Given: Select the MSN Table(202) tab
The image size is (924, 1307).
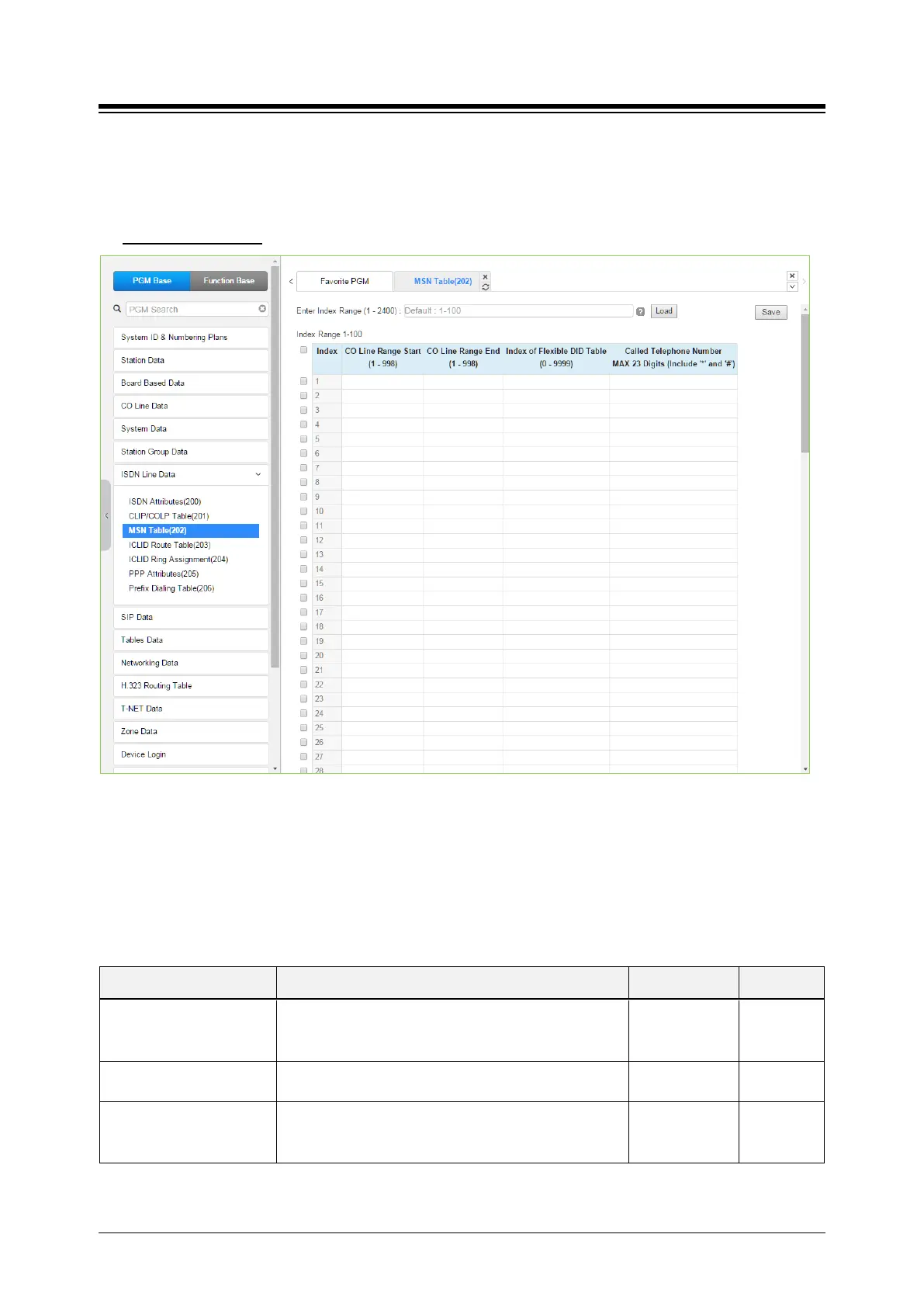Looking at the screenshot, I should 442,281.
